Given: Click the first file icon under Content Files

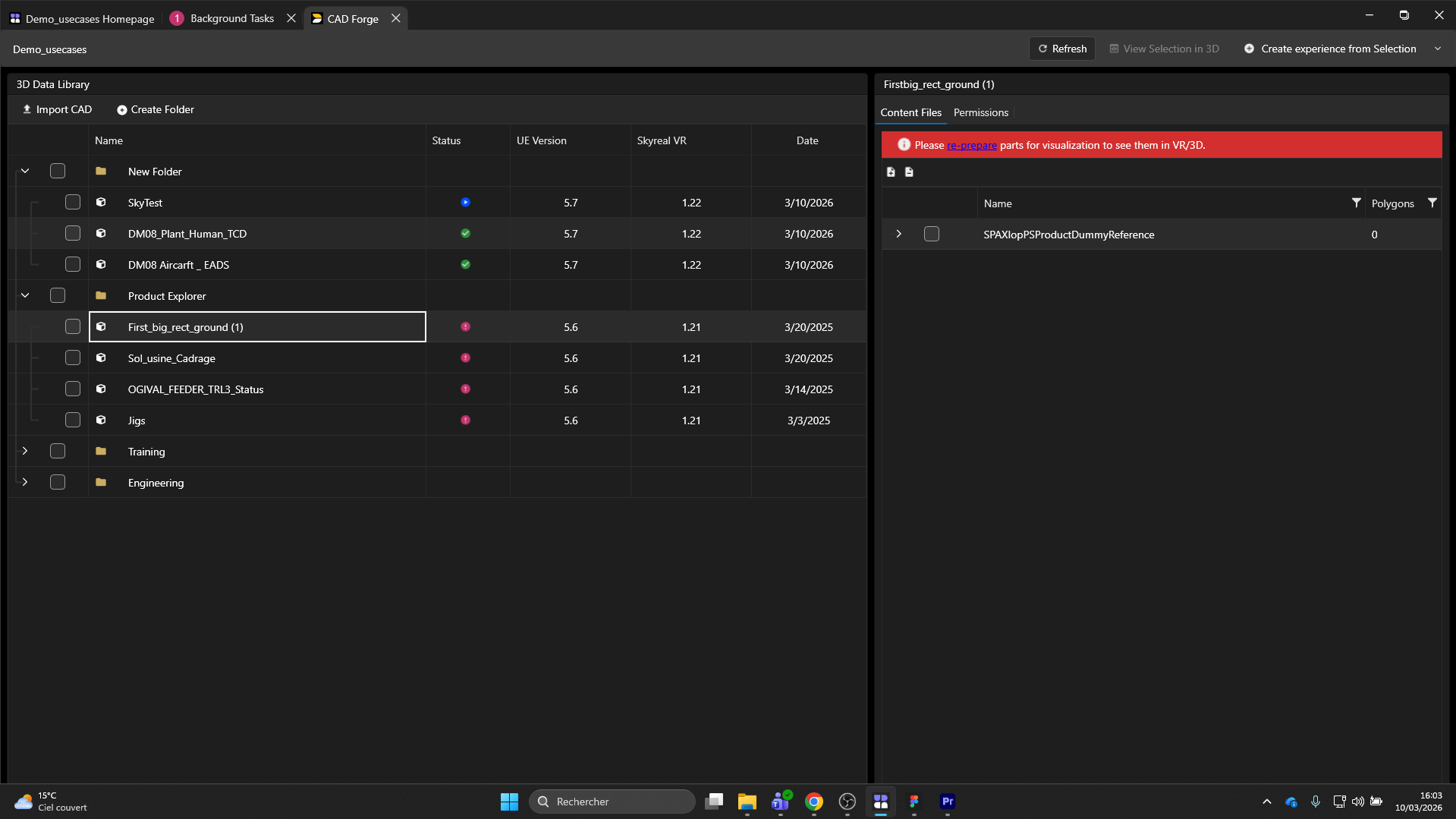Looking at the screenshot, I should click(891, 172).
